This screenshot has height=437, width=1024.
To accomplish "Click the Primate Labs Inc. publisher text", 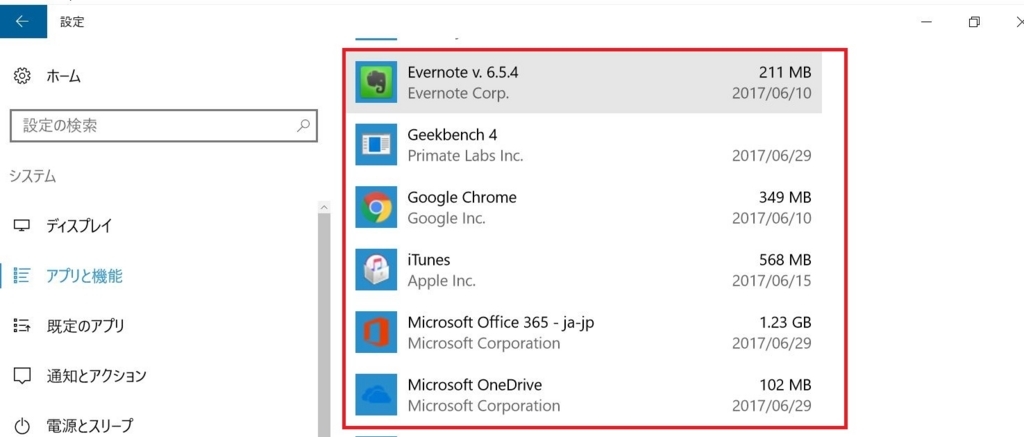I will [465, 156].
